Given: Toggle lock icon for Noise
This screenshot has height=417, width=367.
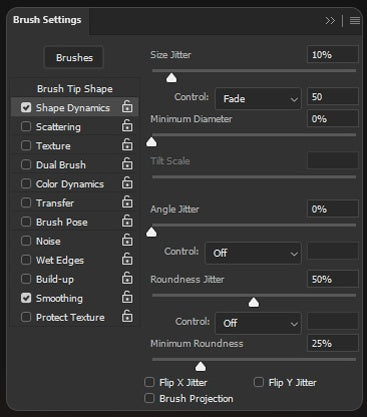Looking at the screenshot, I should [x=127, y=240].
